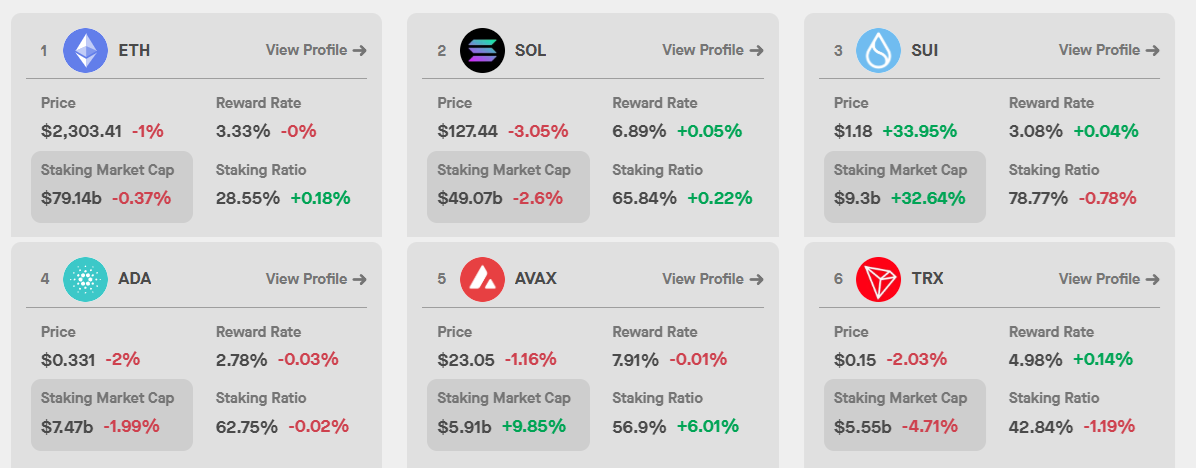Viewport: 1196px width, 468px height.
Task: Click the SUI droplet logo
Action: point(878,50)
